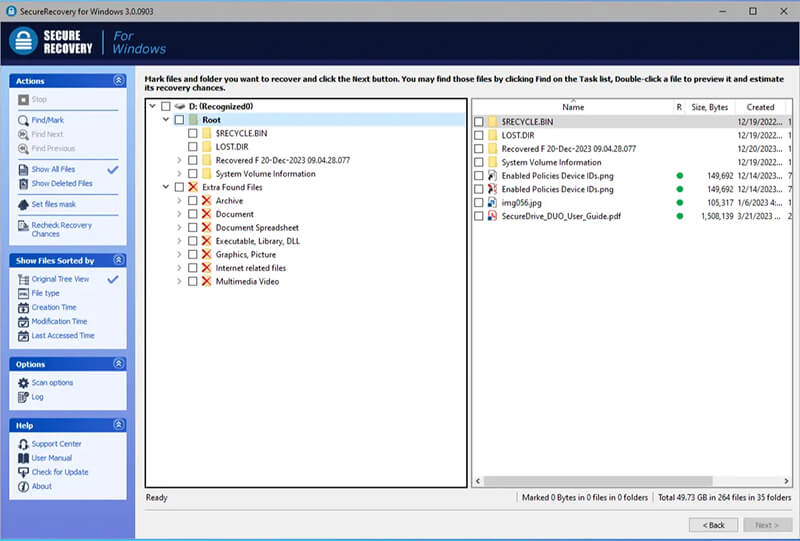800x541 pixels.
Task: Collapse the D: (Recognized0) drive node
Action: (x=152, y=106)
